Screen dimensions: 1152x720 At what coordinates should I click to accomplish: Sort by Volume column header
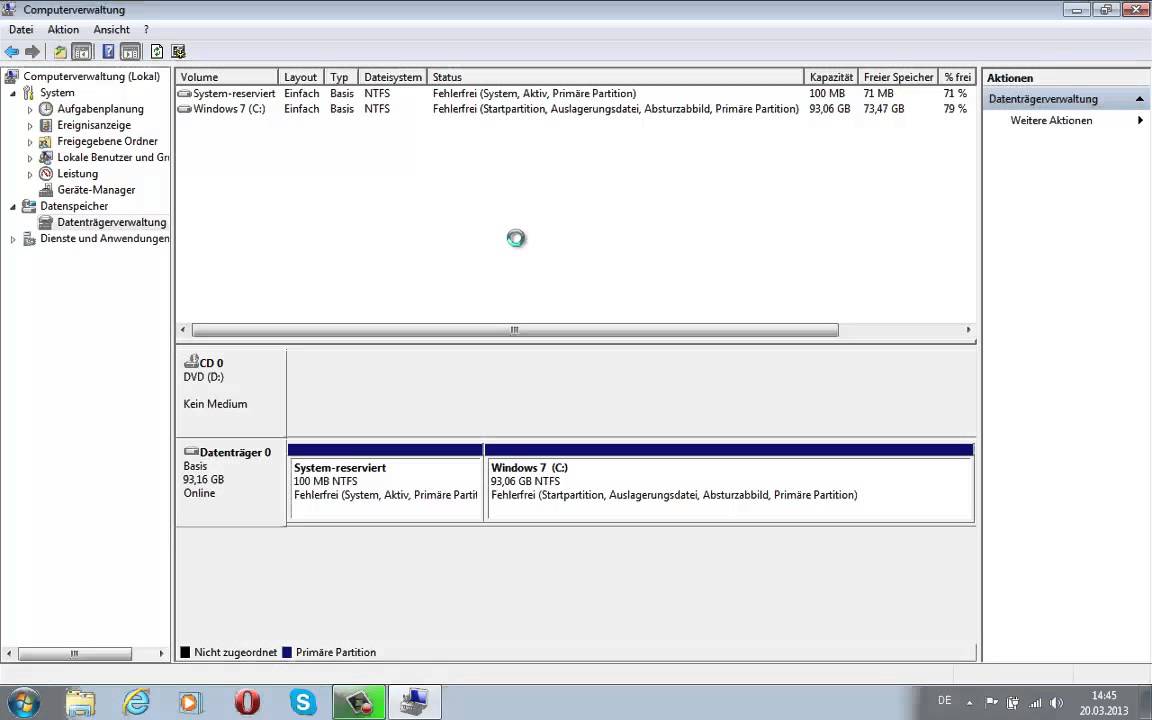tap(226, 77)
